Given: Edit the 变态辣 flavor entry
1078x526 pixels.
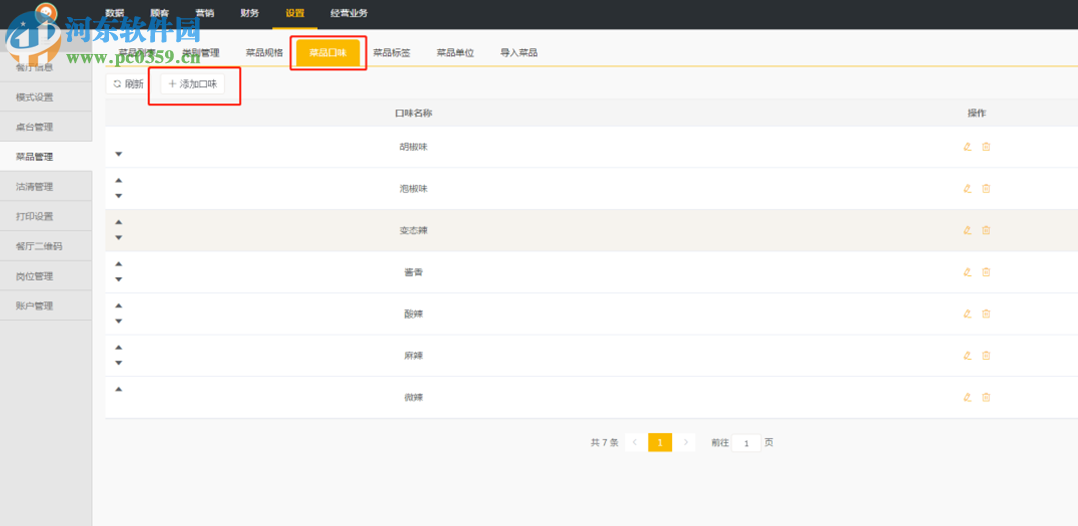Looking at the screenshot, I should point(967,230).
